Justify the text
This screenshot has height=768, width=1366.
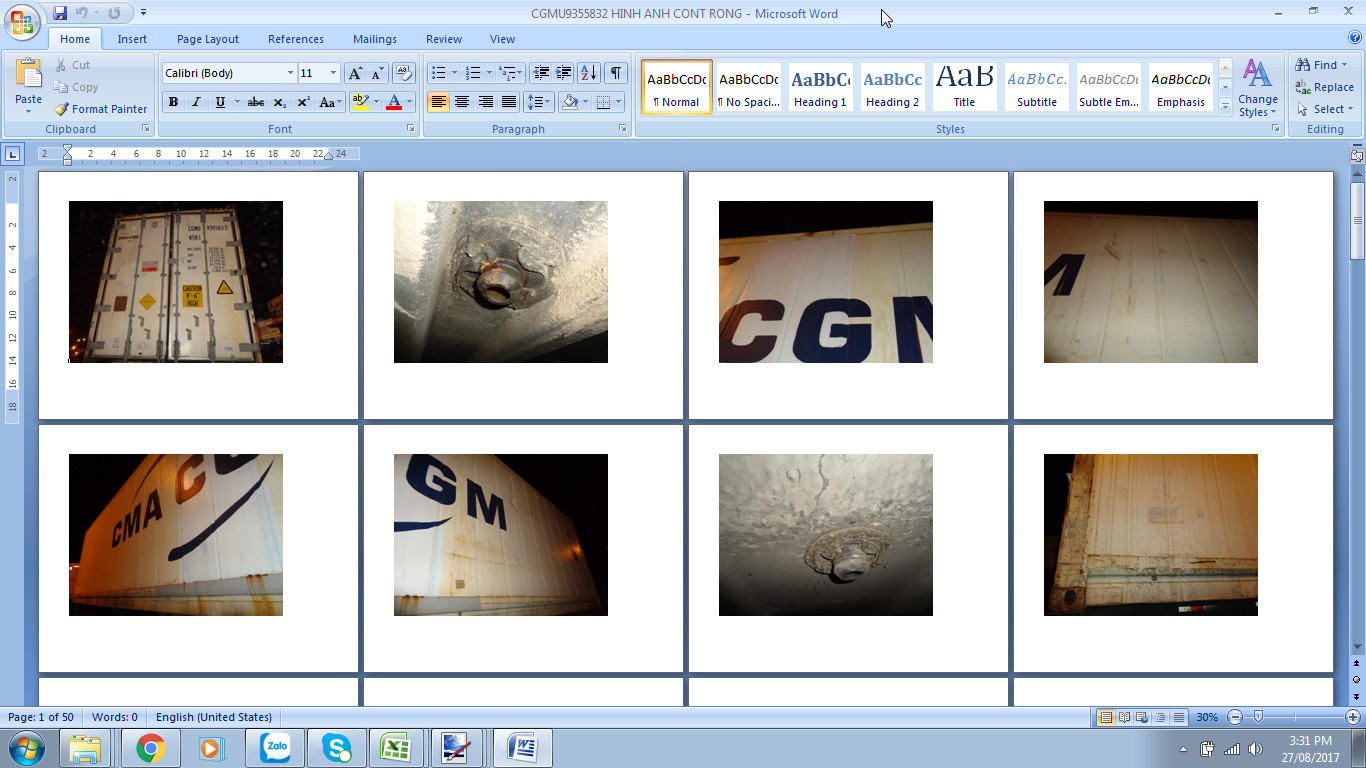pyautogui.click(x=509, y=102)
